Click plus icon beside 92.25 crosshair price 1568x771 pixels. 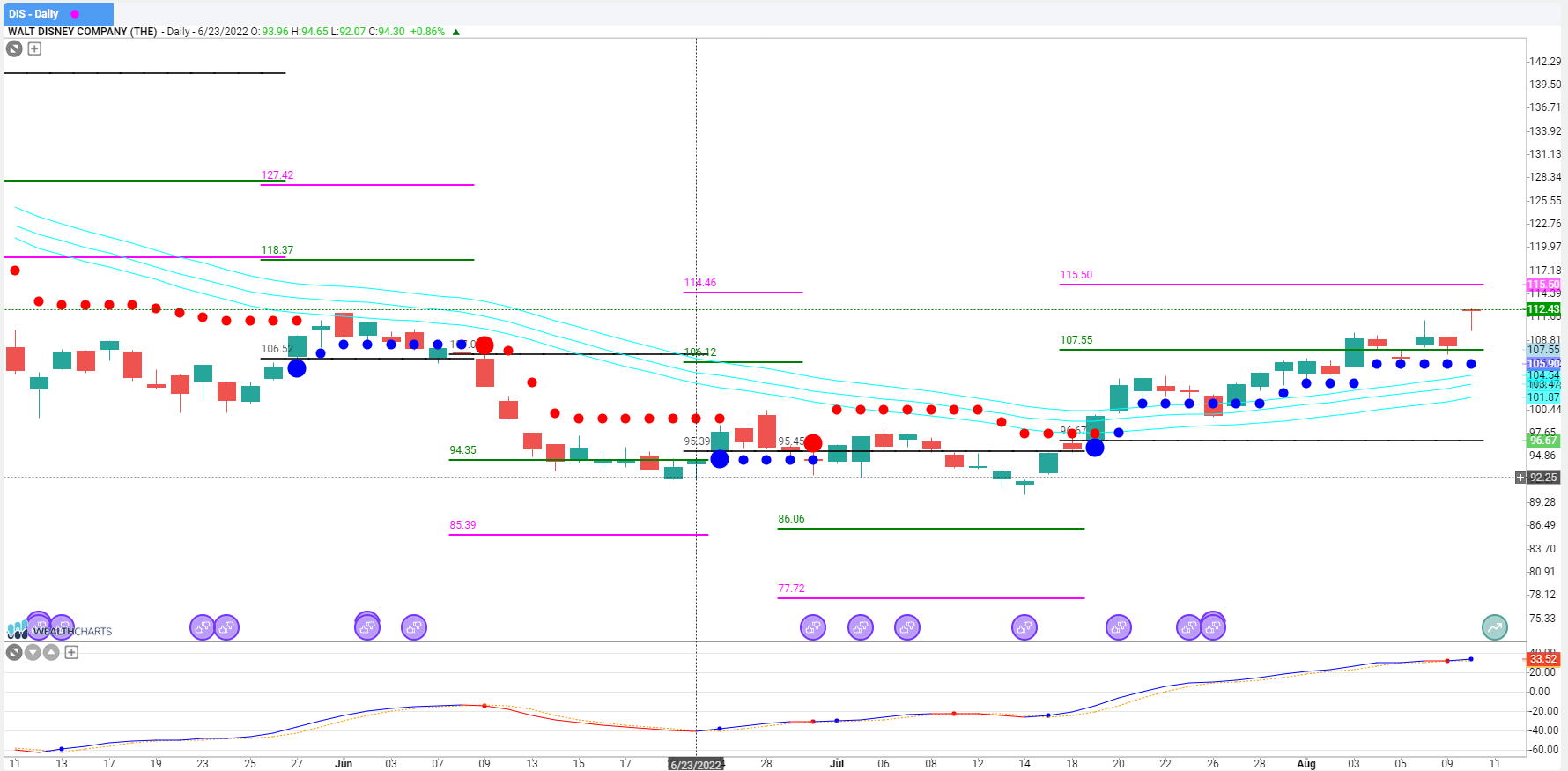point(1520,478)
